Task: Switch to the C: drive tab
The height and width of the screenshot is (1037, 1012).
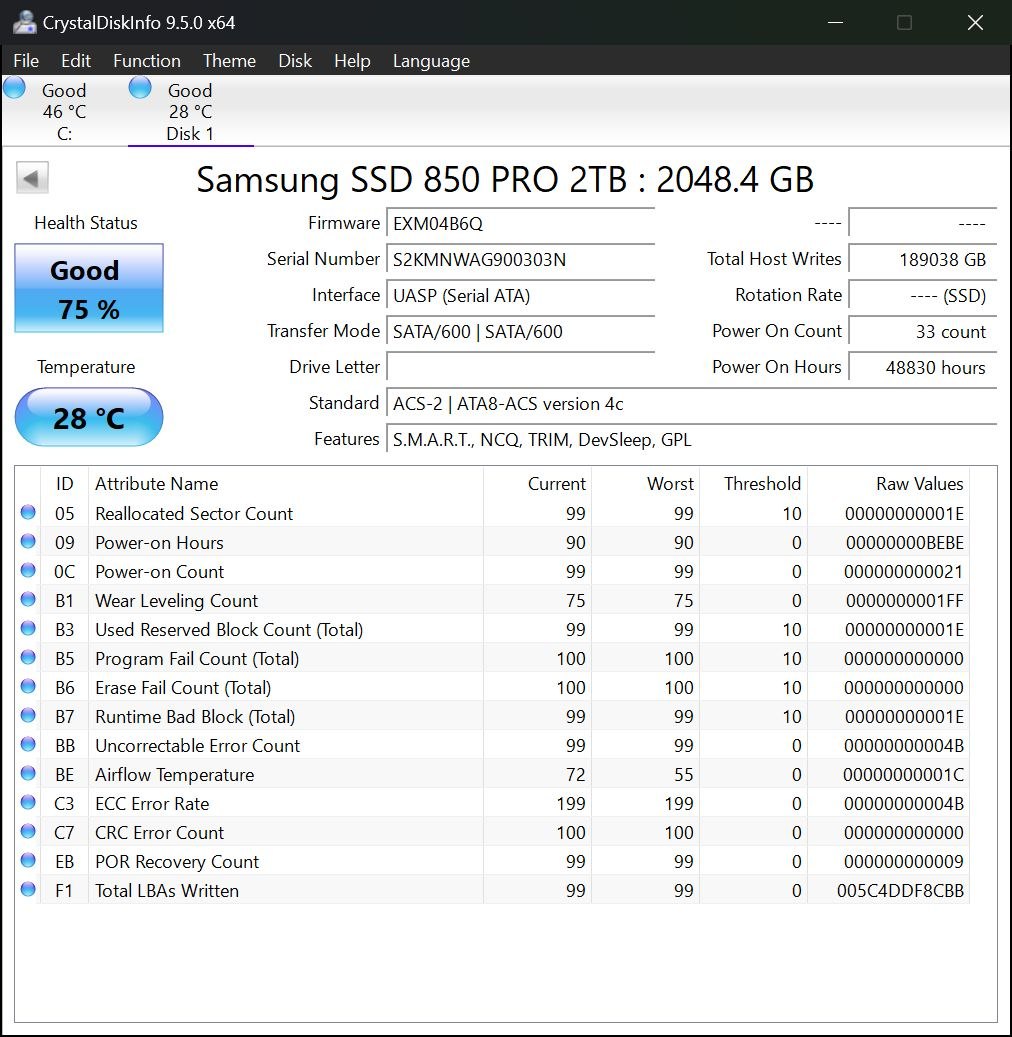Action: [x=64, y=112]
